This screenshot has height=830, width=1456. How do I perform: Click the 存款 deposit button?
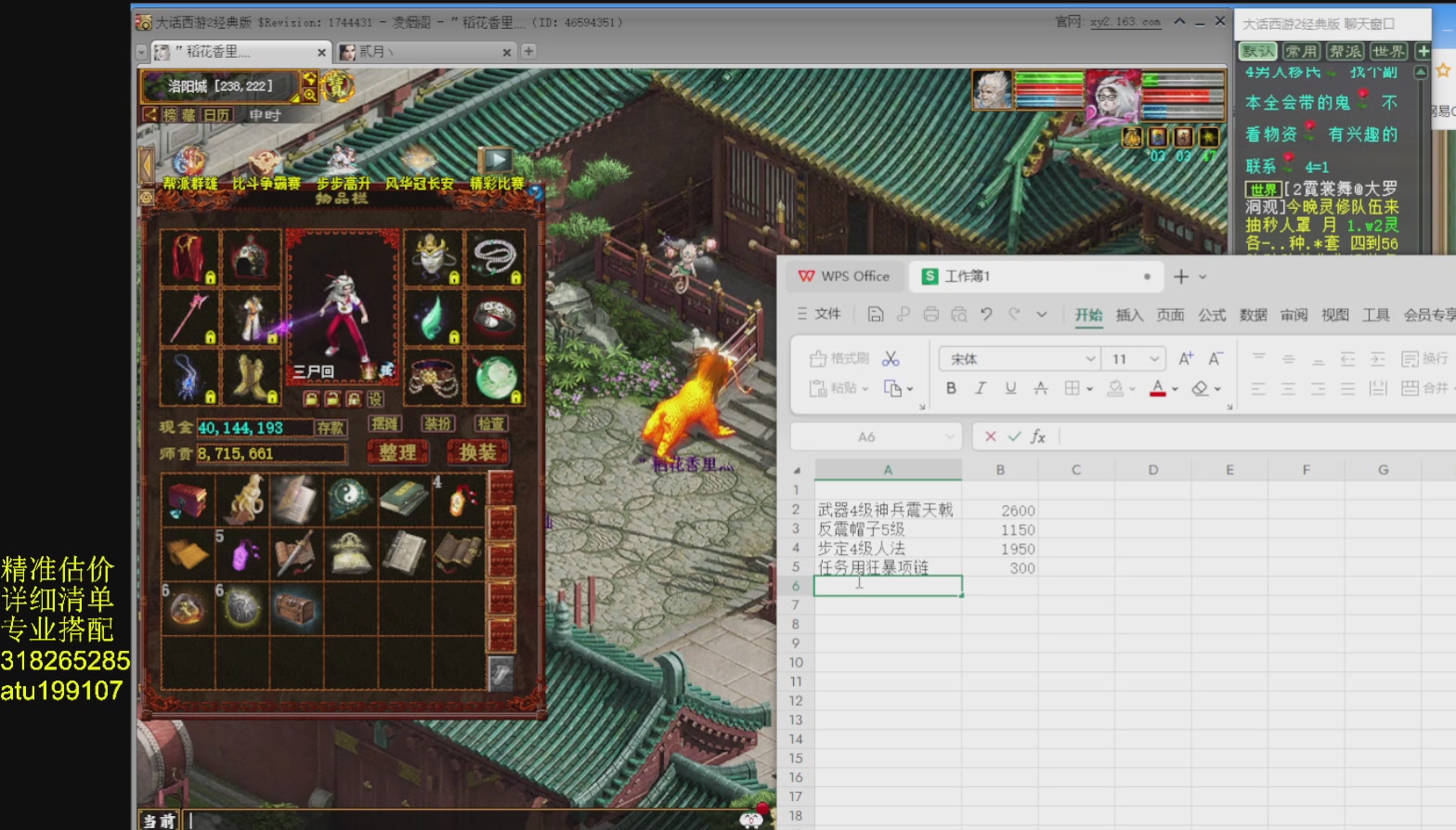331,428
